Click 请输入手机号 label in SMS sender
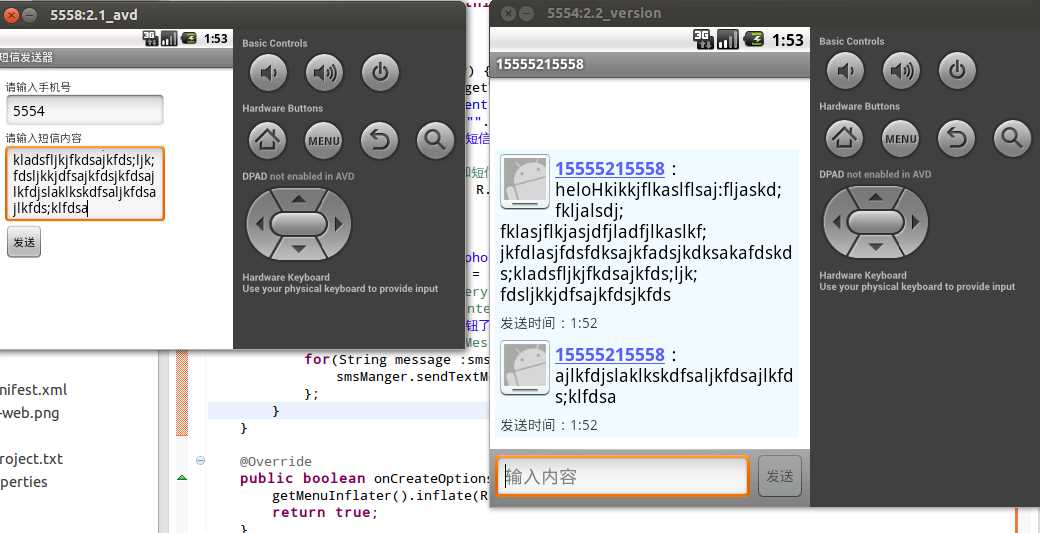 38,87
